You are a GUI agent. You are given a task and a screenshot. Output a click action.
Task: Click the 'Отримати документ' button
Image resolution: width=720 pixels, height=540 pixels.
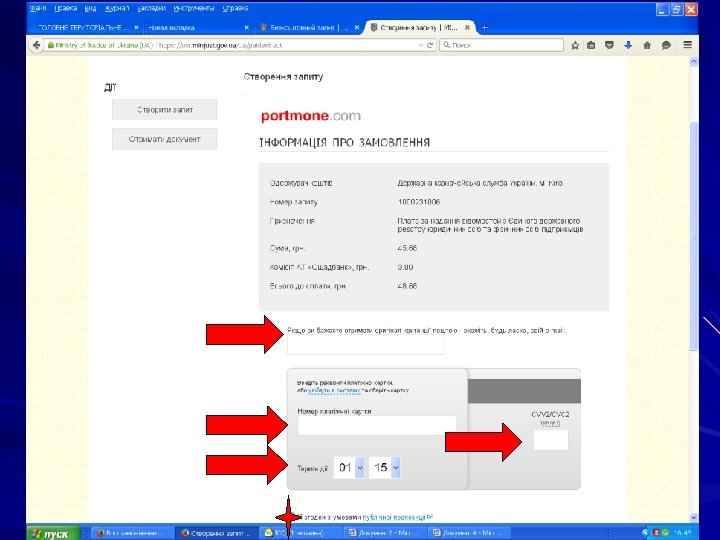pos(165,139)
